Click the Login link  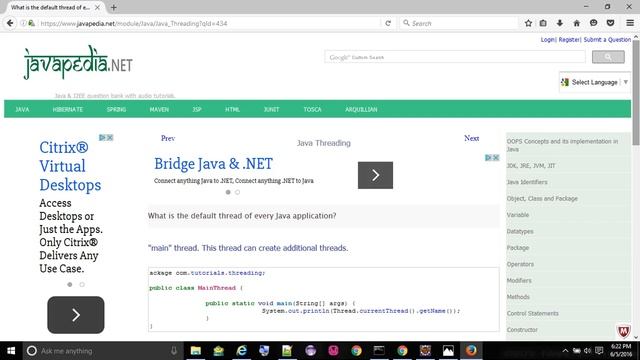pos(547,40)
